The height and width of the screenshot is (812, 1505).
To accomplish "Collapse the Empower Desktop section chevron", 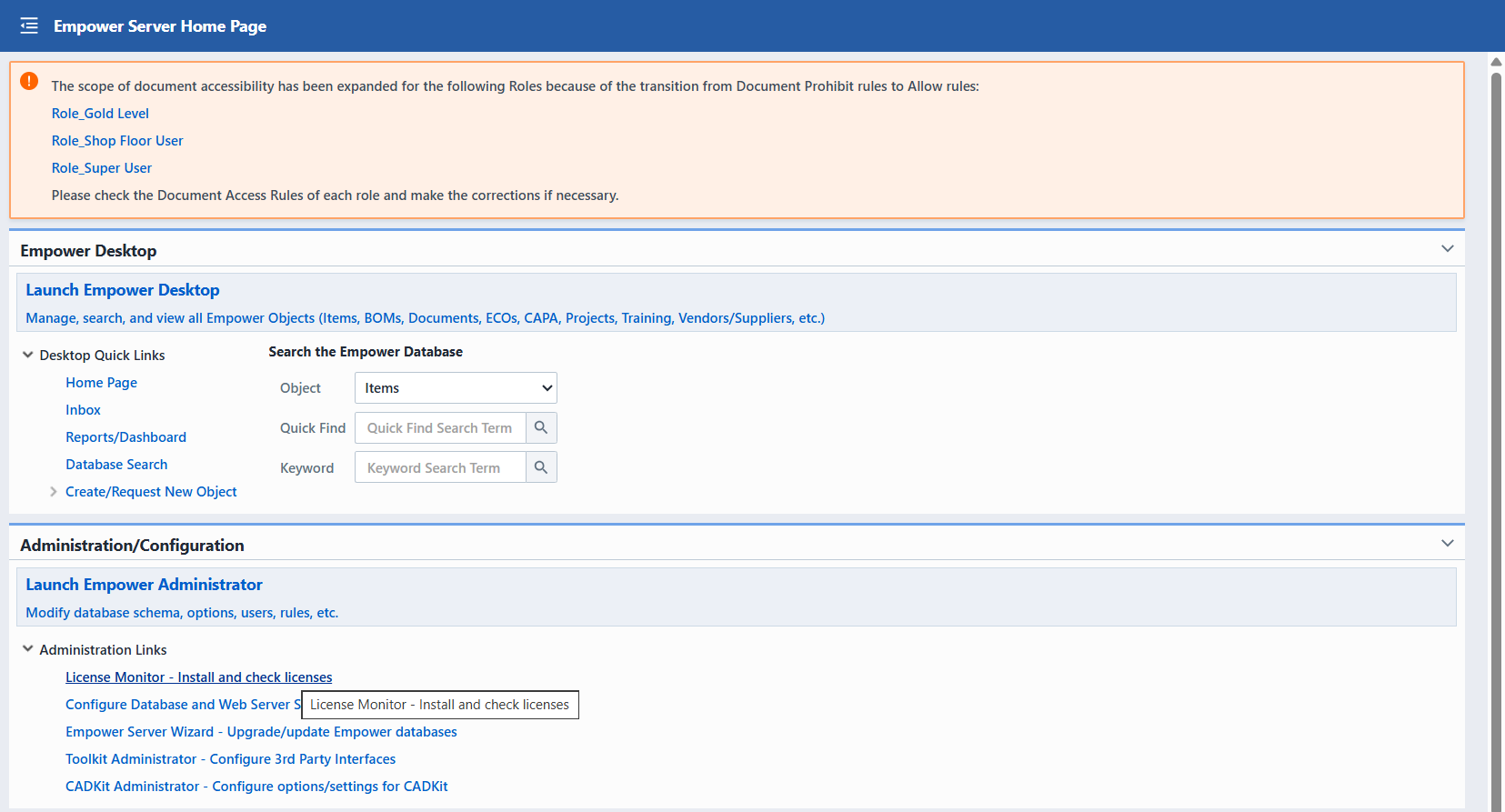I will 1448,248.
